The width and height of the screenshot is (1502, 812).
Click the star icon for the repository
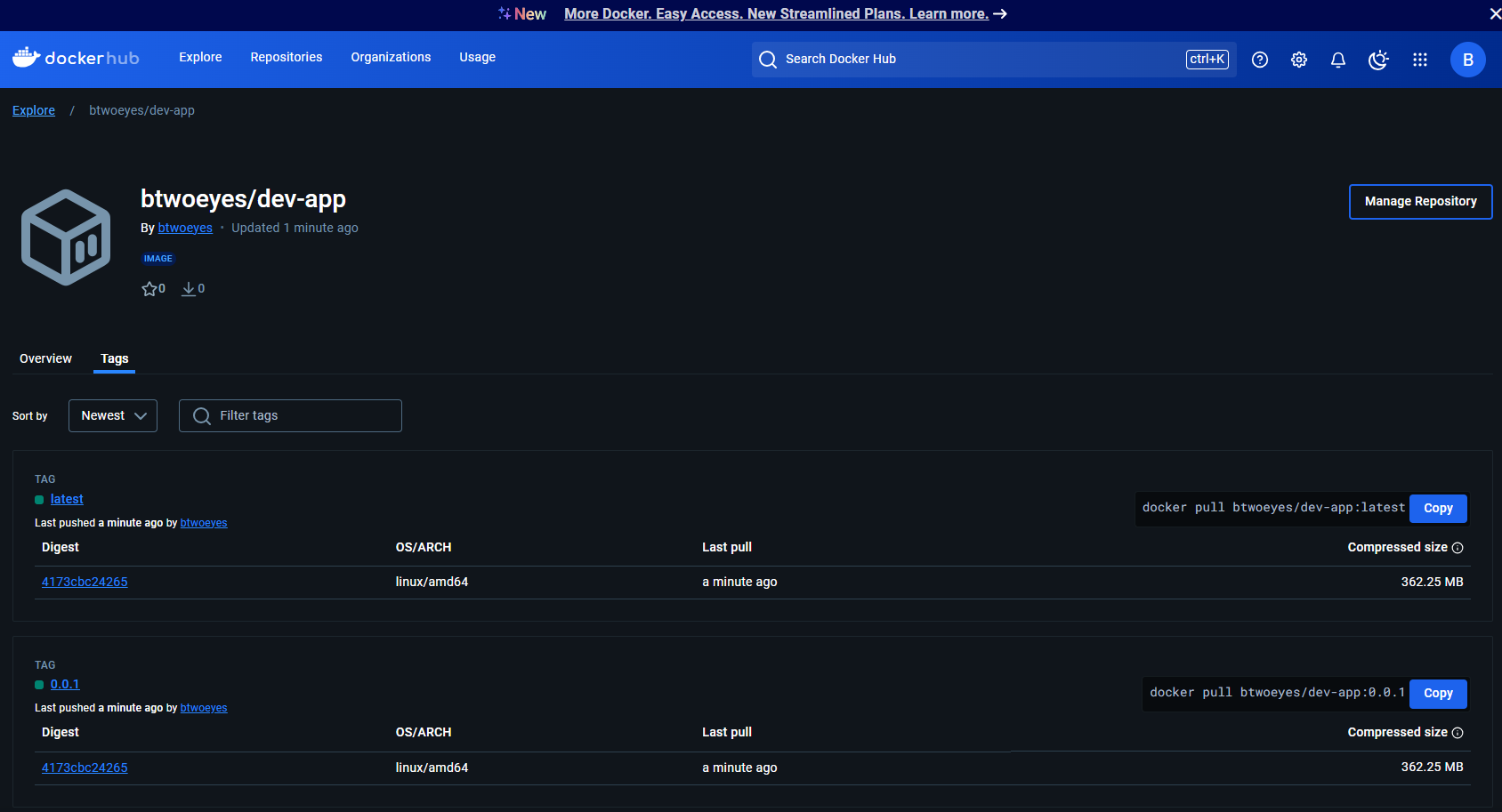[x=149, y=289]
